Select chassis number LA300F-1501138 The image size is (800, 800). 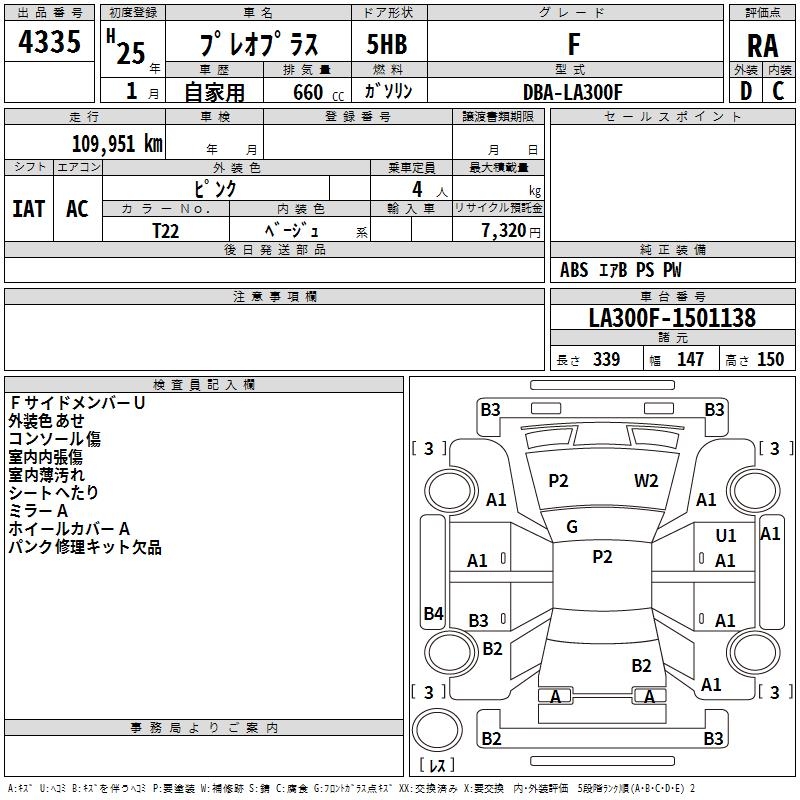click(672, 319)
